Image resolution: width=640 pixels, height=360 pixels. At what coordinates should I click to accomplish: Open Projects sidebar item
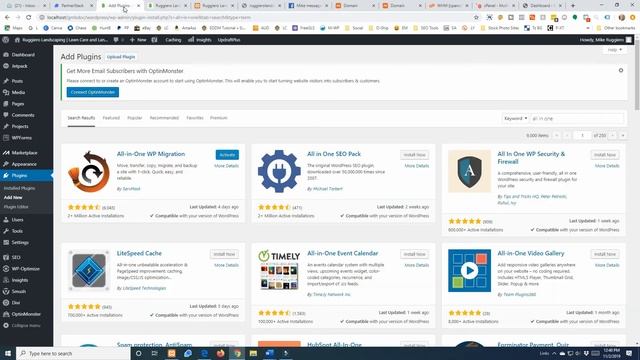20,127
